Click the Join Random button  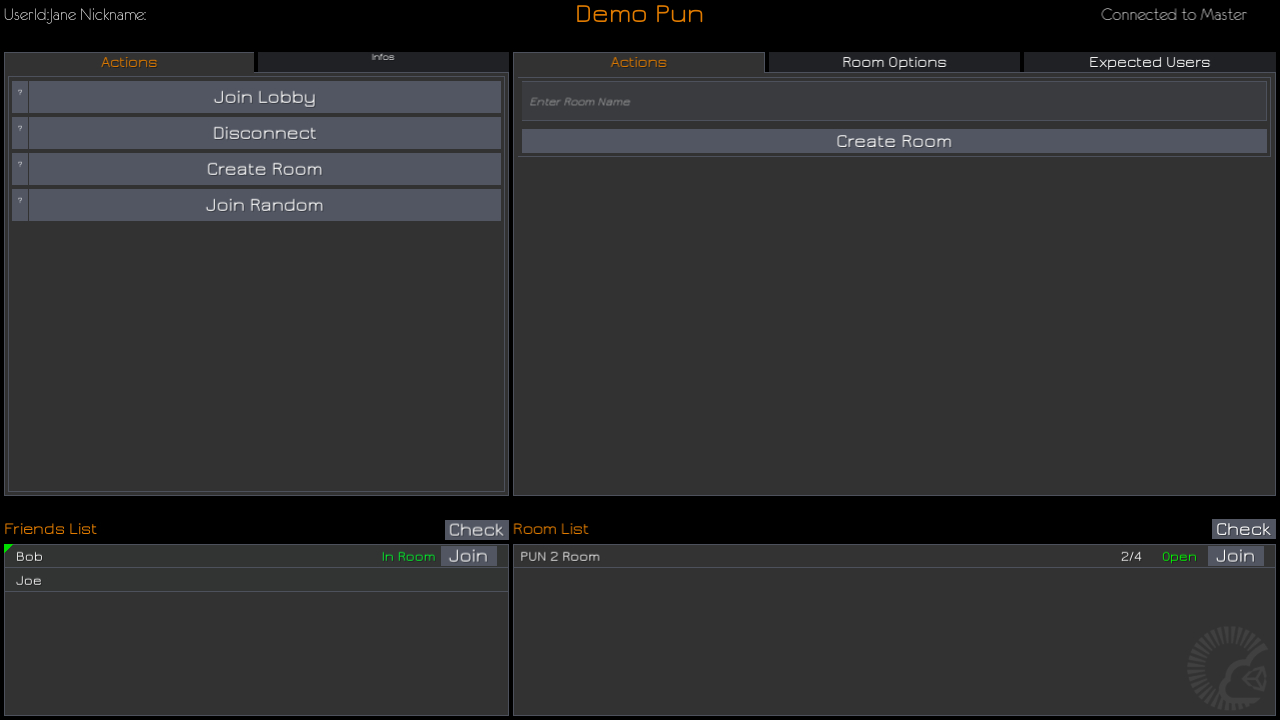pos(265,205)
